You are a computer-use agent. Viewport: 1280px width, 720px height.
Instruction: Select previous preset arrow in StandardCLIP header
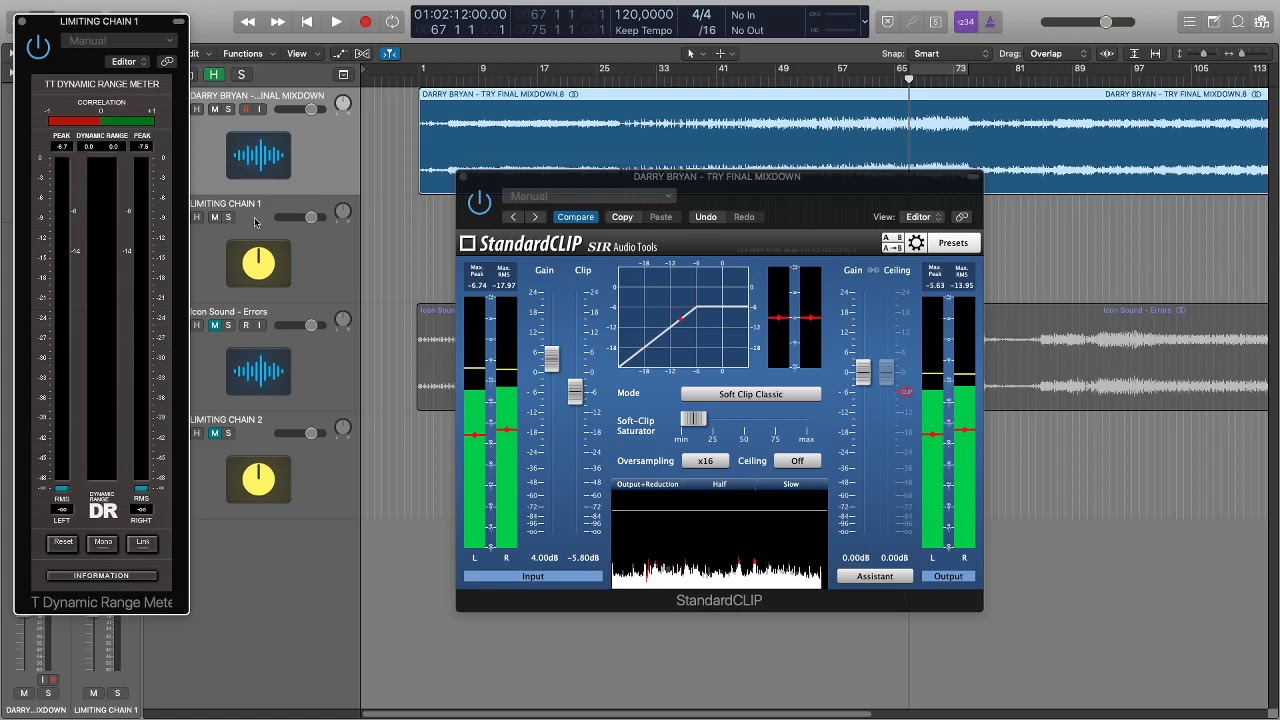[513, 217]
